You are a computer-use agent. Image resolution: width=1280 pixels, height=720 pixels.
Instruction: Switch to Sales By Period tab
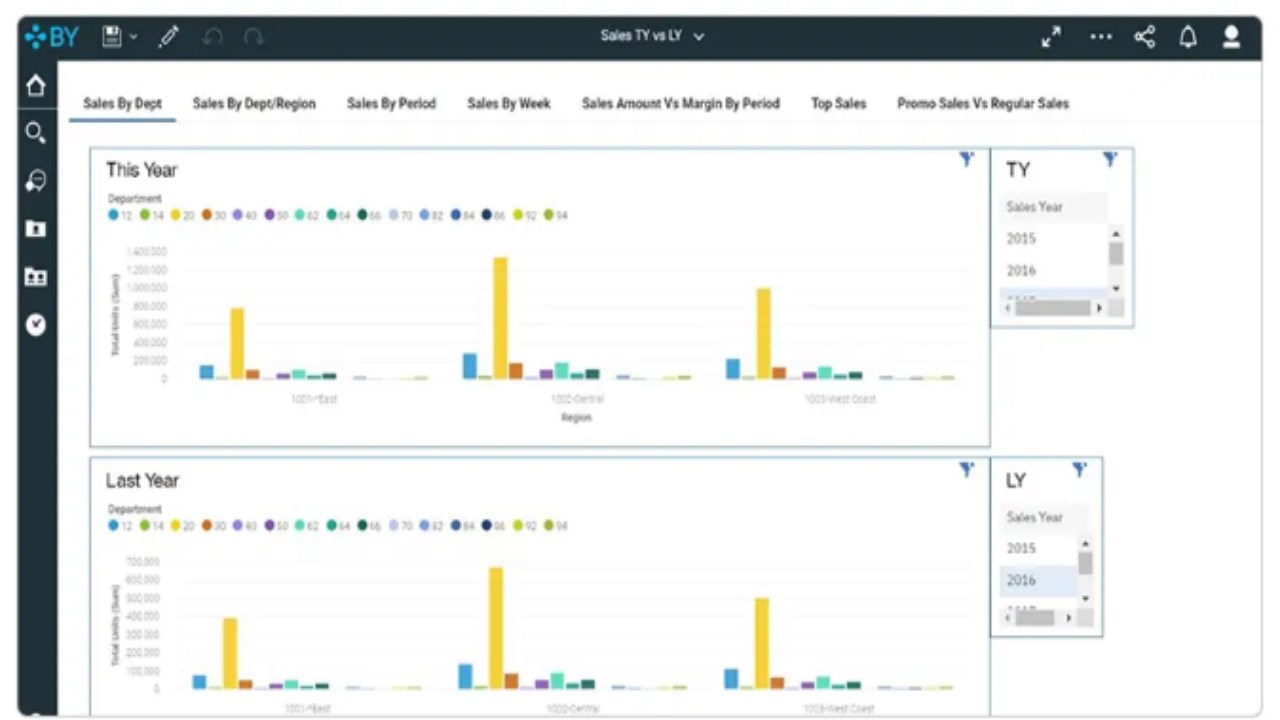pyautogui.click(x=391, y=103)
